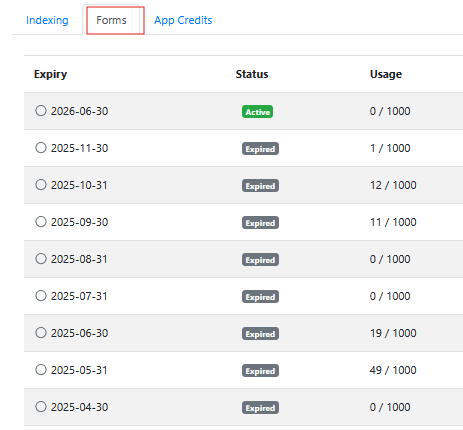The image size is (463, 430).
Task: Click the 19 / 1000 usage value
Action: tap(393, 333)
